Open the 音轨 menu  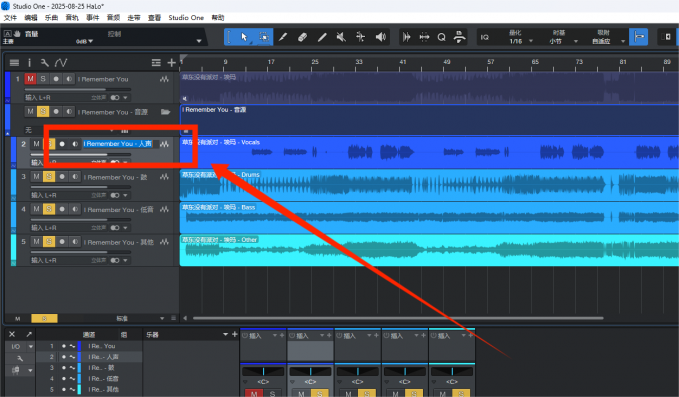72,18
